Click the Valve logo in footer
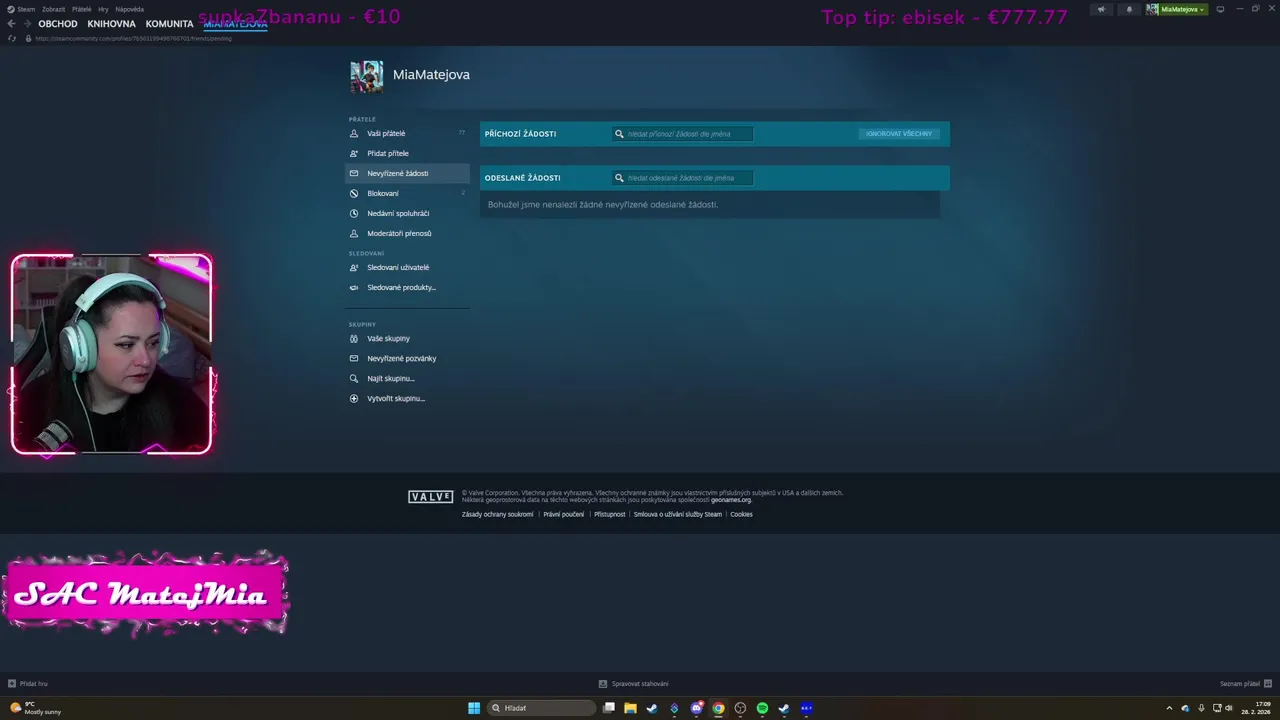The image size is (1280, 720). pyautogui.click(x=431, y=497)
